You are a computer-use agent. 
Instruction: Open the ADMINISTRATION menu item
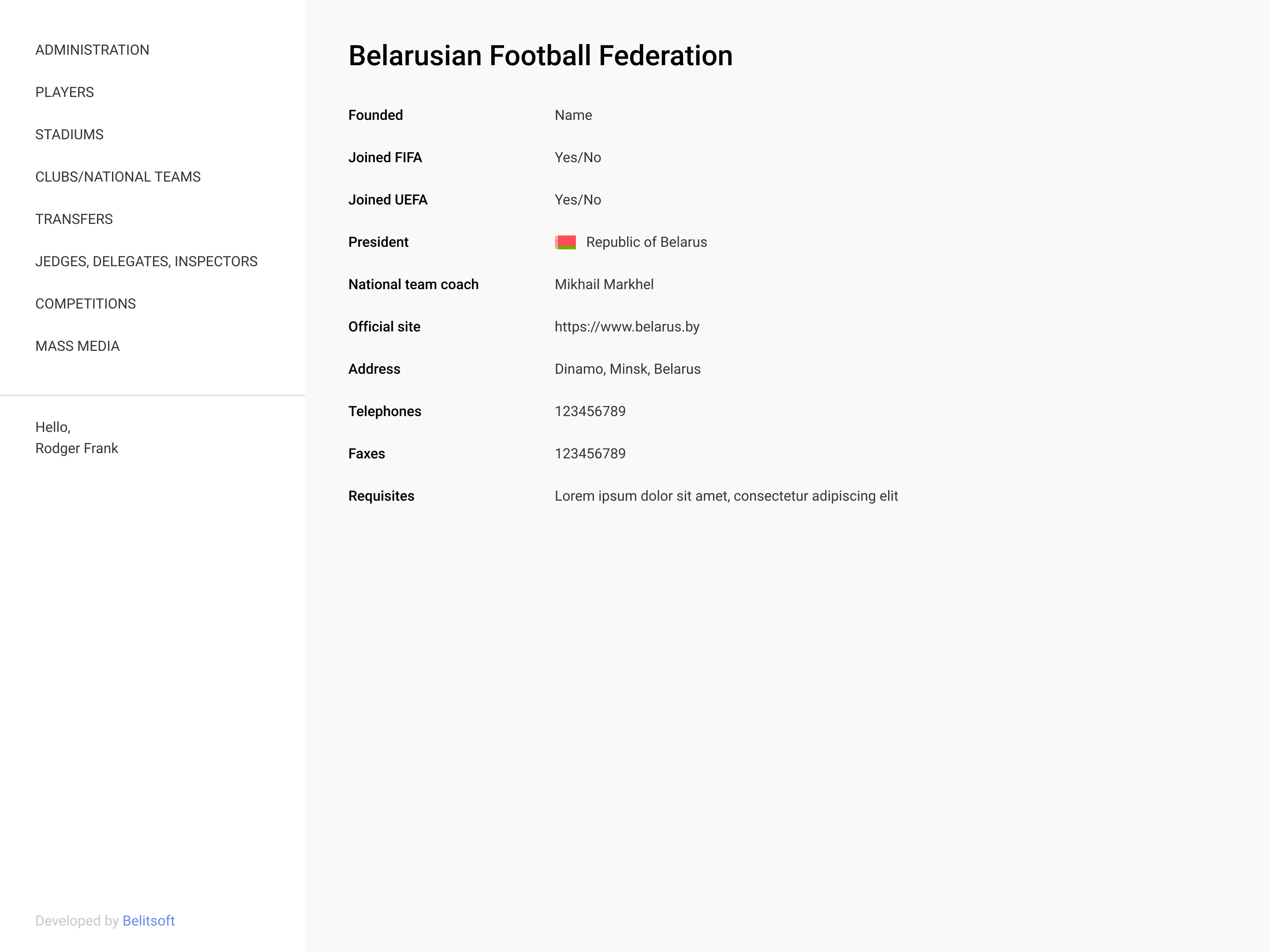click(x=93, y=50)
